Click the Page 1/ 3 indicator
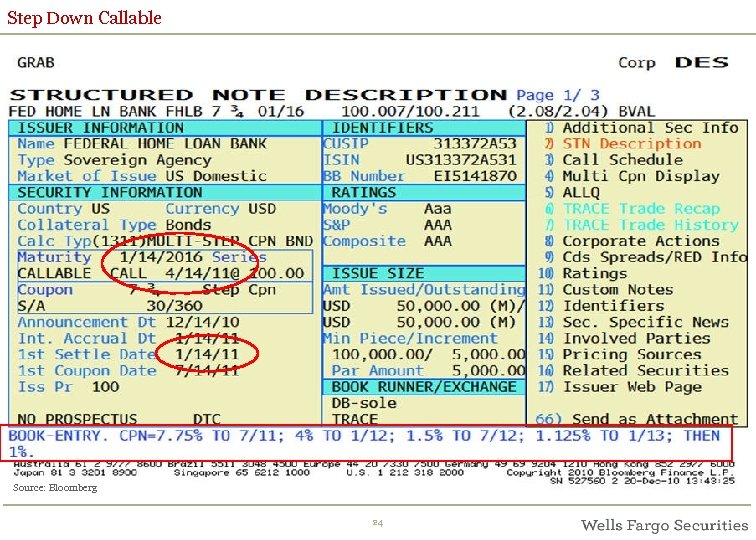This screenshot has width=756, height=540. tap(558, 95)
